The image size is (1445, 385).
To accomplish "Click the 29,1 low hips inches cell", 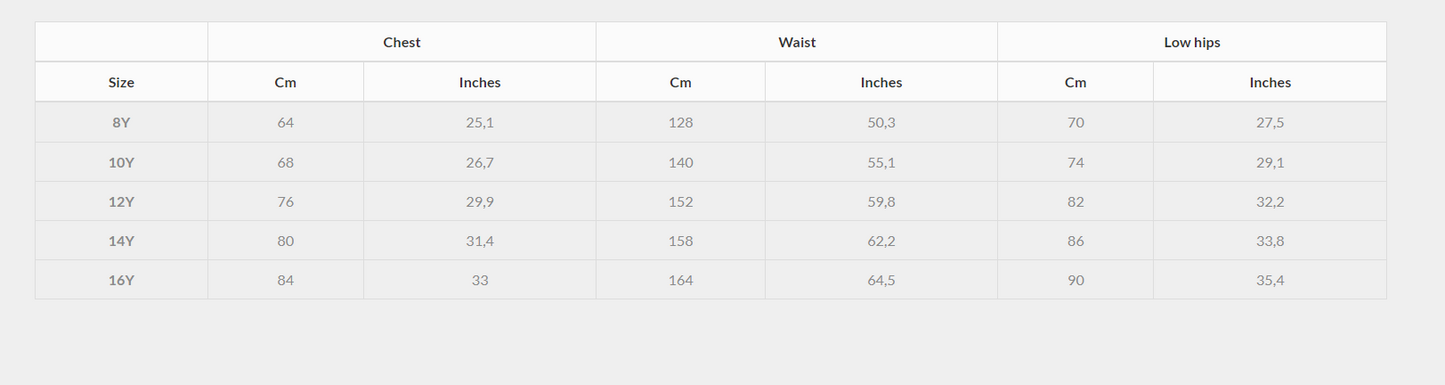I will click(x=1270, y=162).
